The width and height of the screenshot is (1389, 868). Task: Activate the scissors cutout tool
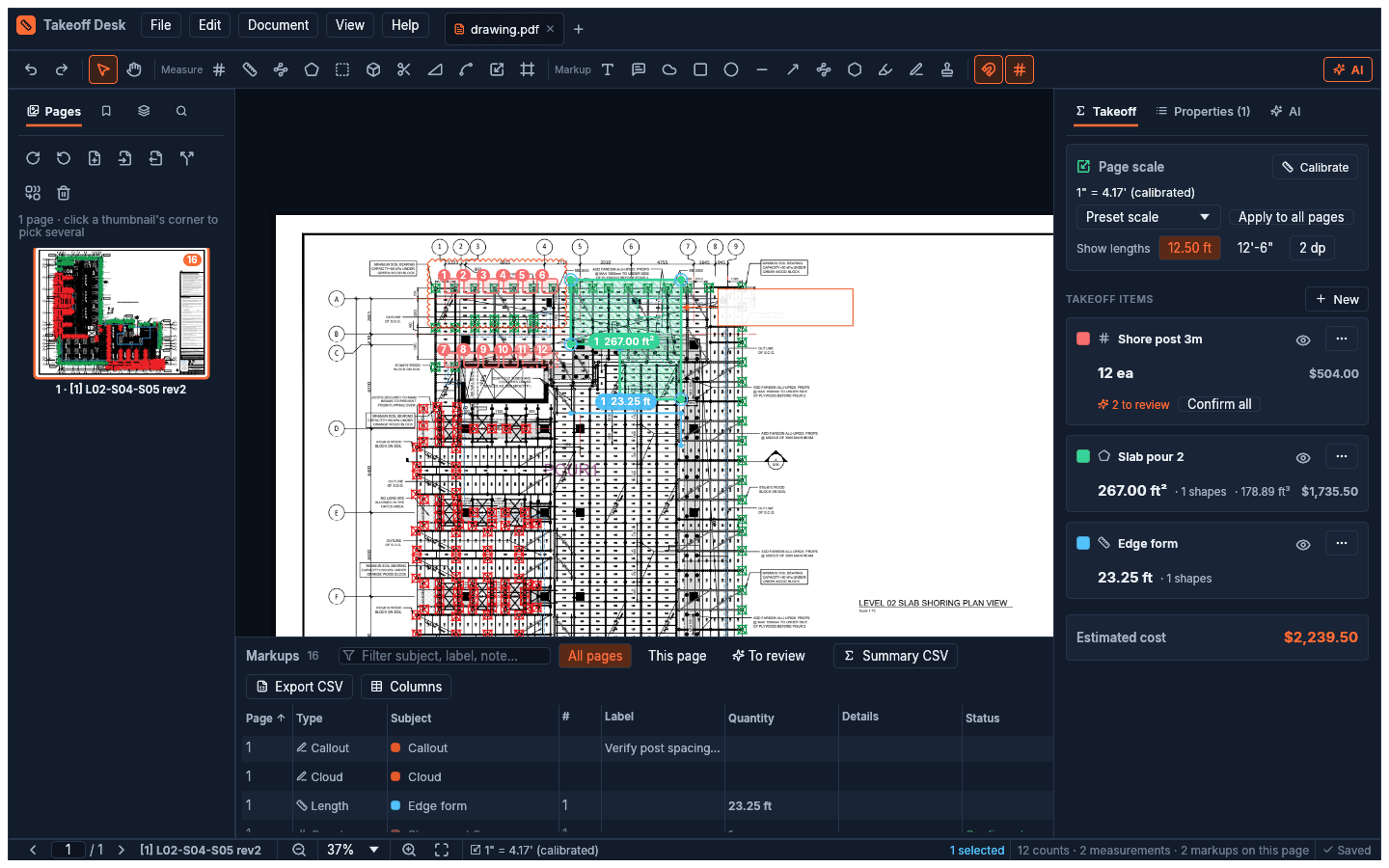click(x=404, y=69)
